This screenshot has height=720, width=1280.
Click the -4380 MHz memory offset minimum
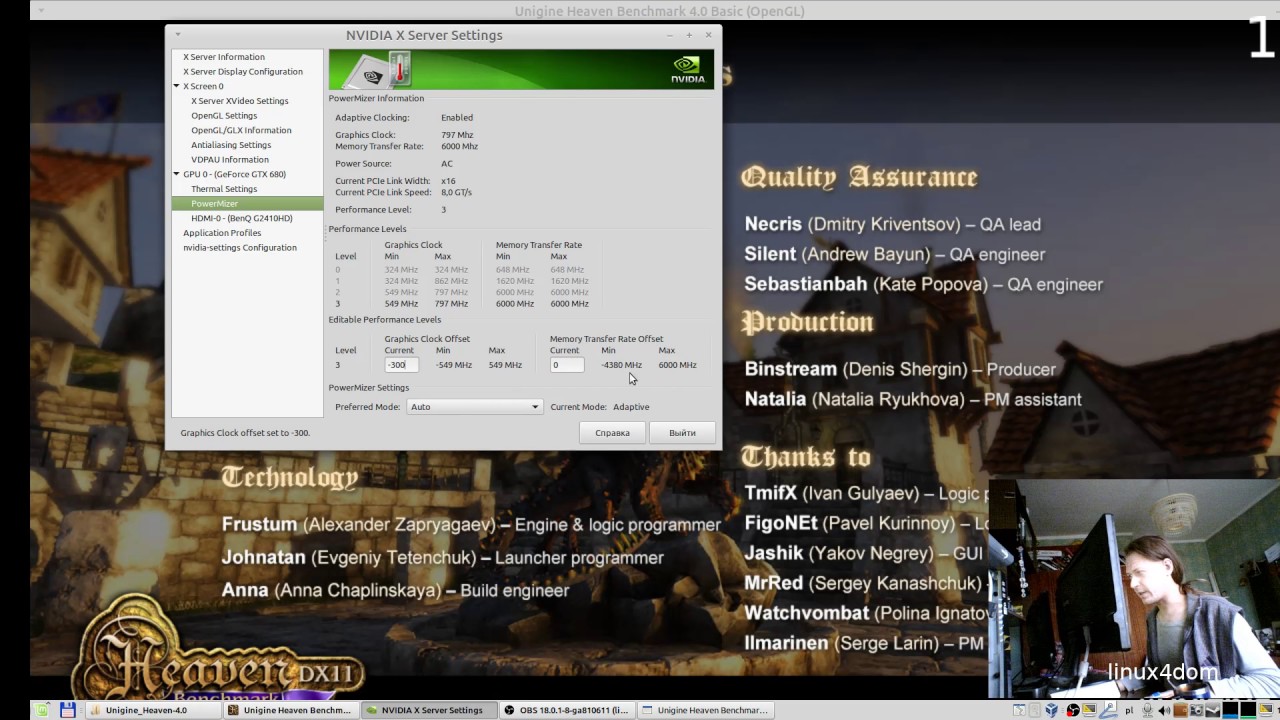coord(621,365)
